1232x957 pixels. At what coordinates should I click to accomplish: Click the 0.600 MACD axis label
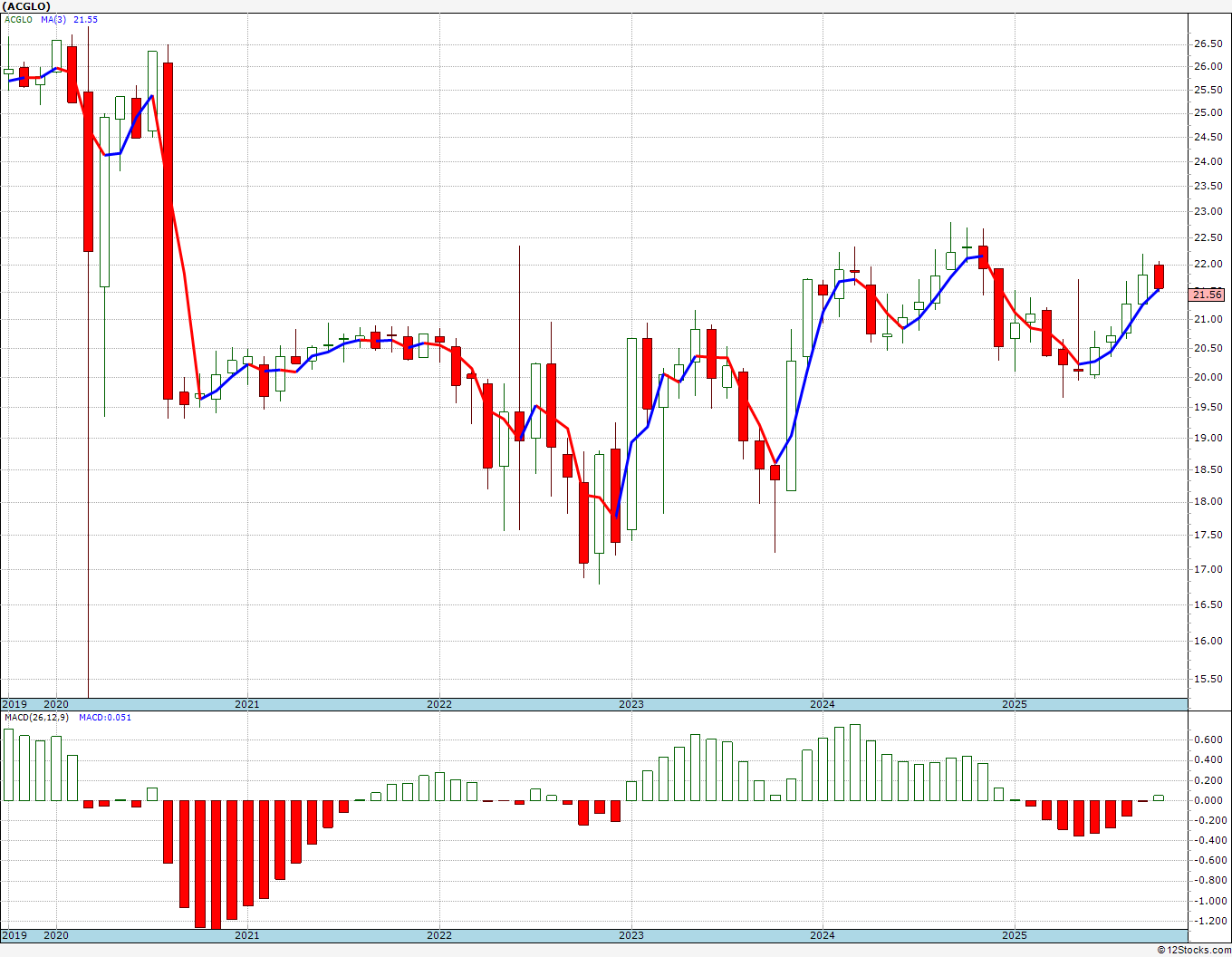tap(1208, 740)
